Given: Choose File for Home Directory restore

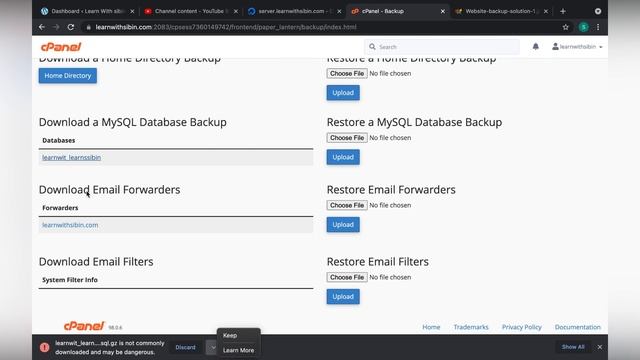Looking at the screenshot, I should click(347, 73).
